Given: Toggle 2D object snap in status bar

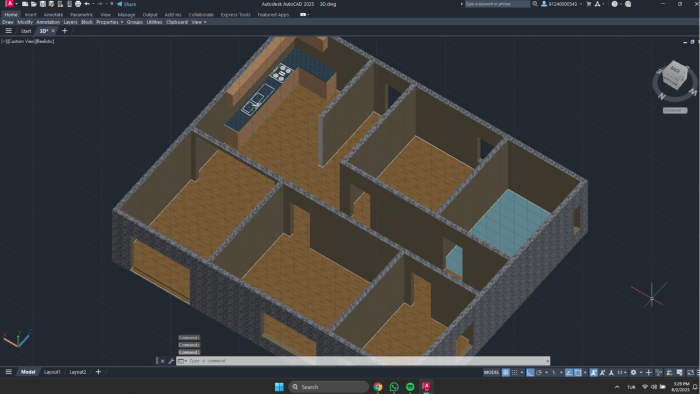Looking at the screenshot, I should [578, 372].
